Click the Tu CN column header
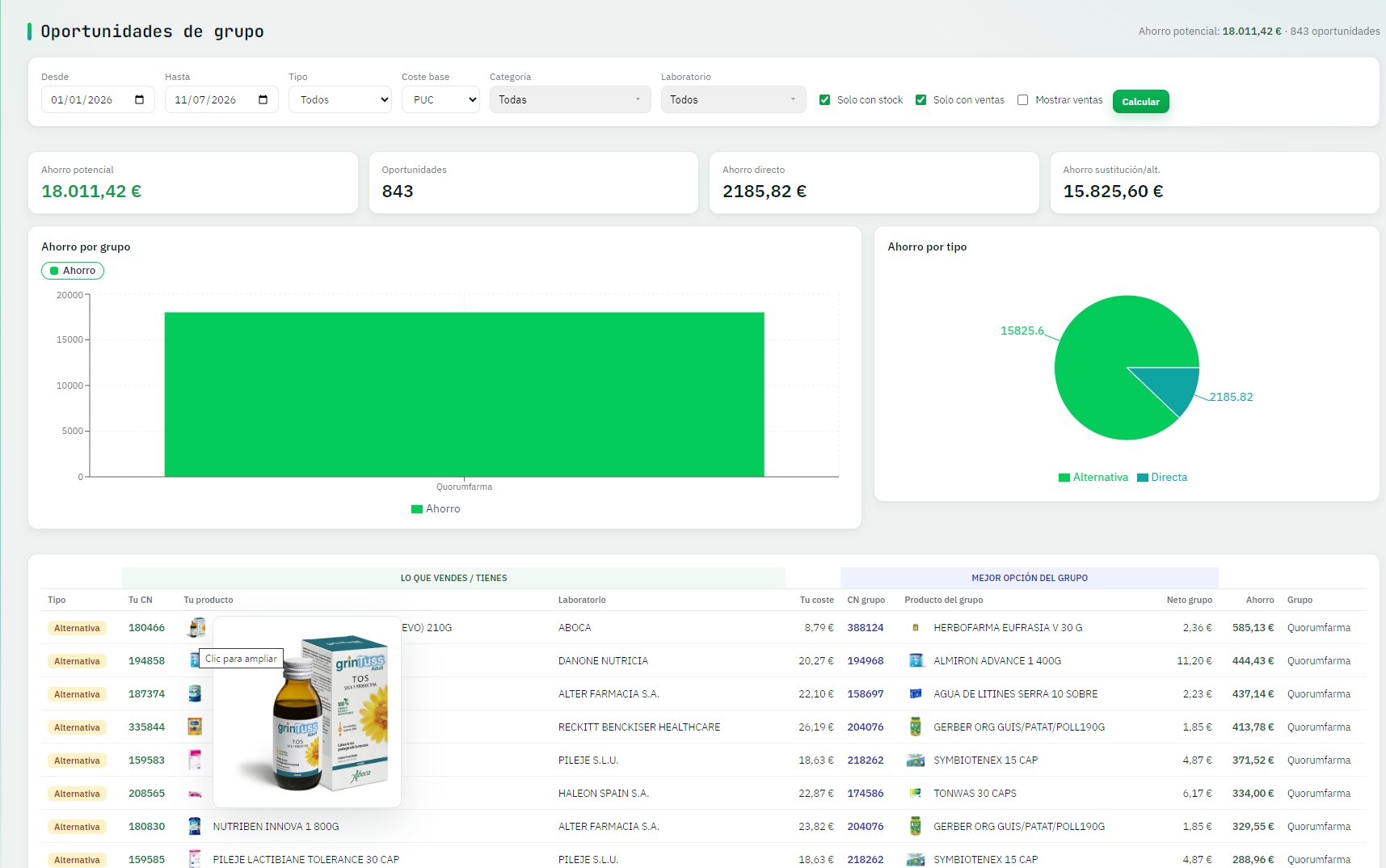1386x868 pixels. tap(141, 600)
